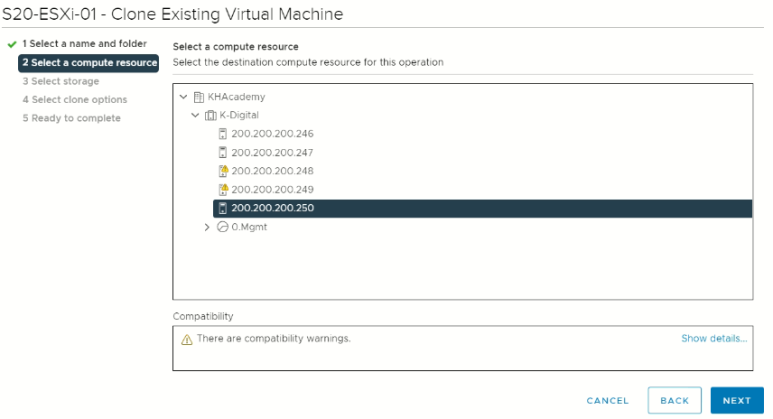Select the KHAcademy datacenter label
The width and height of the screenshot is (773, 419).
236,97
